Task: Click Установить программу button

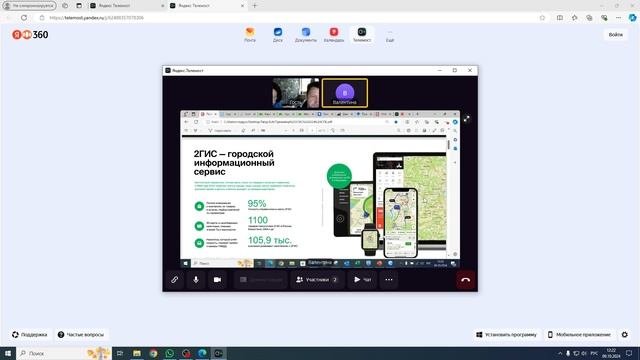Action: pyautogui.click(x=507, y=335)
